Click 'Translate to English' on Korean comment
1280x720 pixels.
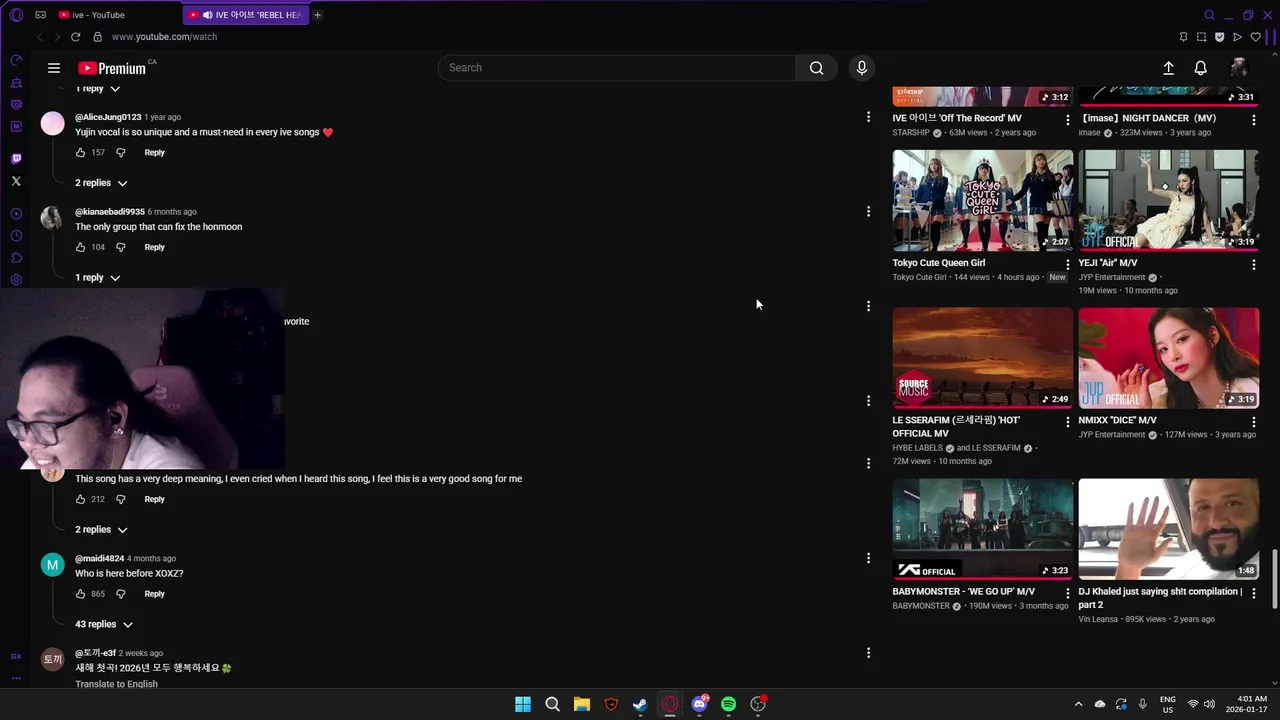116,684
